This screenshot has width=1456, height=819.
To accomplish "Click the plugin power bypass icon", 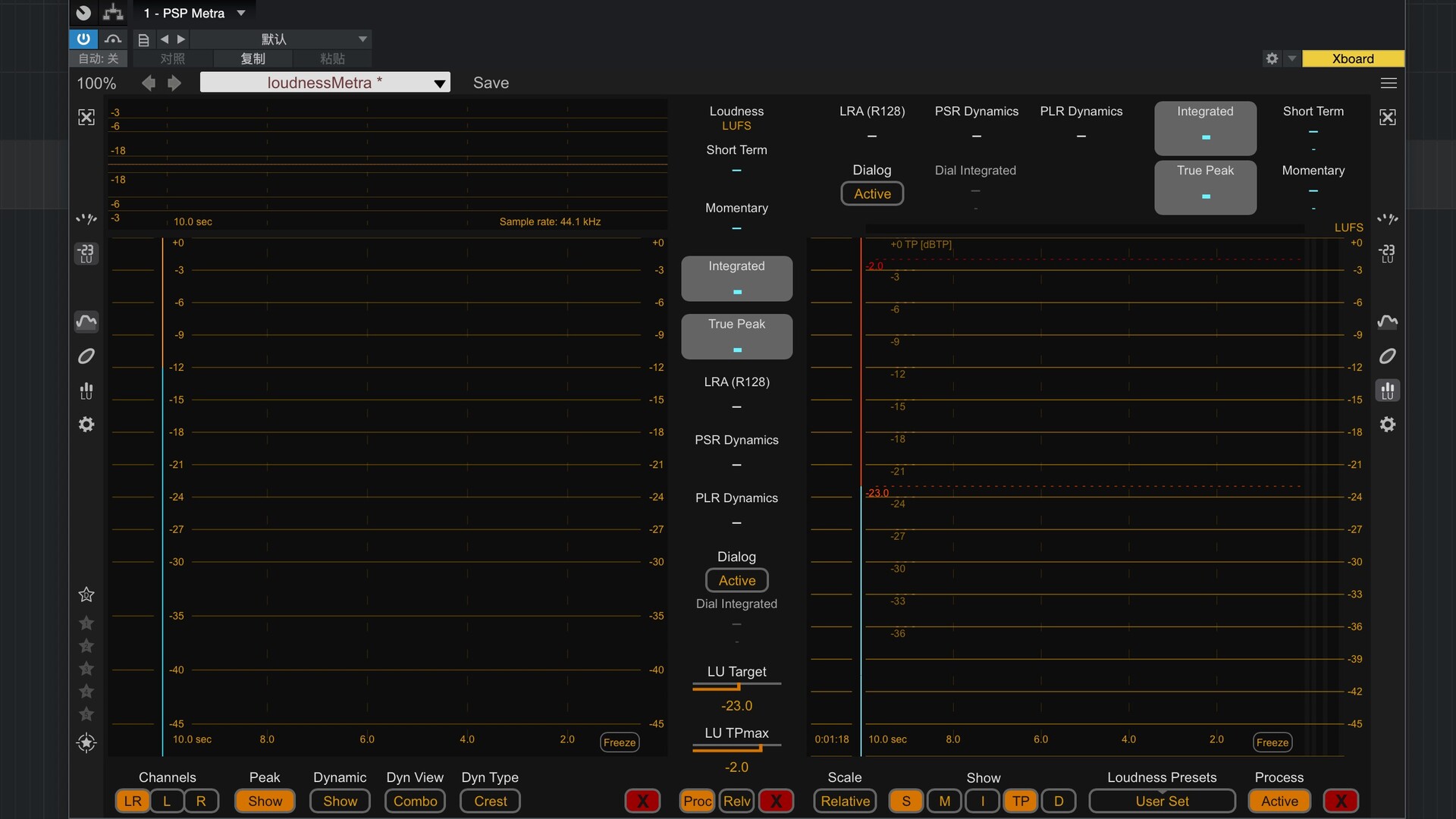I will (83, 39).
